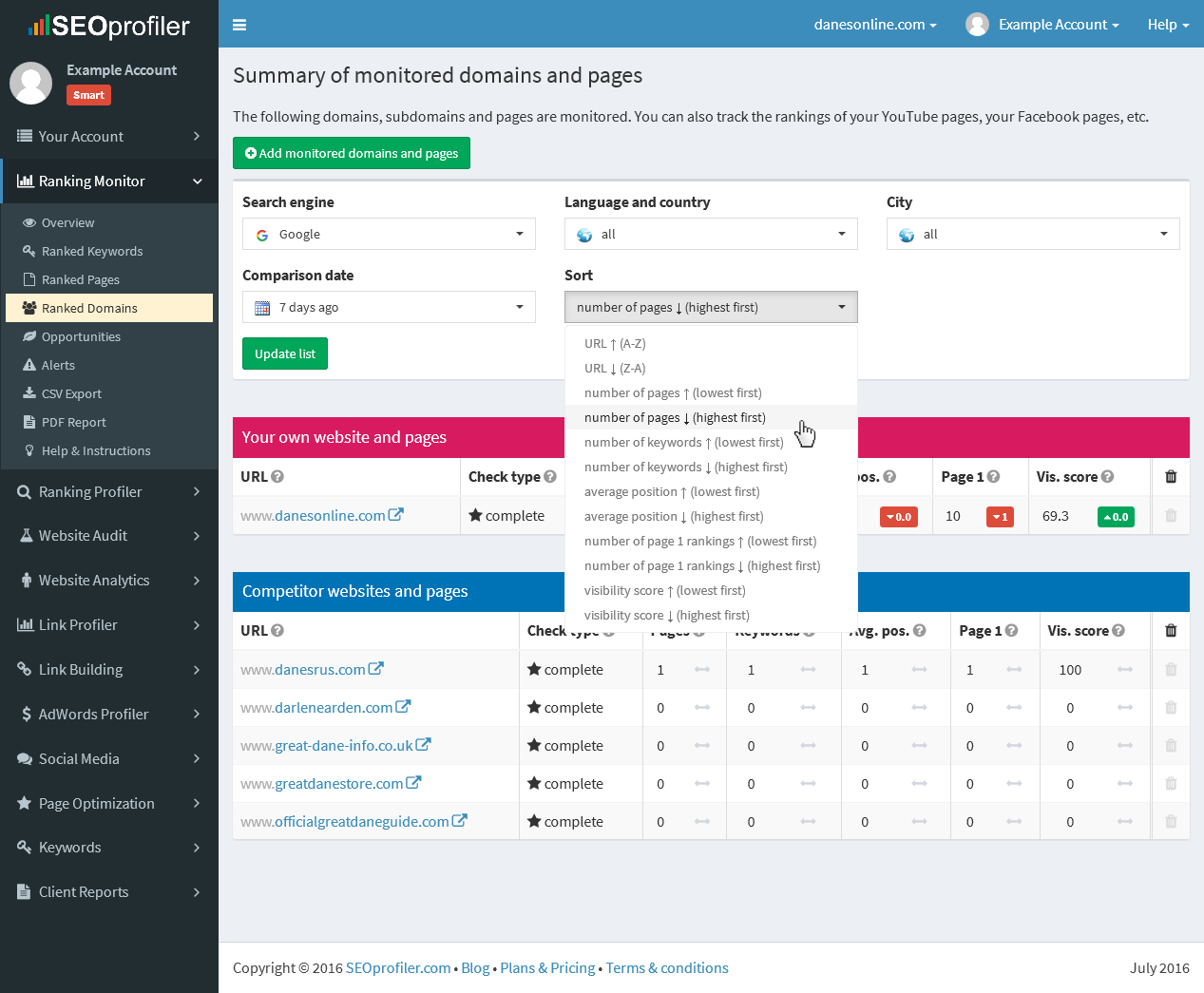
Task: Click trash icon in own website header
Action: pos(1171,477)
